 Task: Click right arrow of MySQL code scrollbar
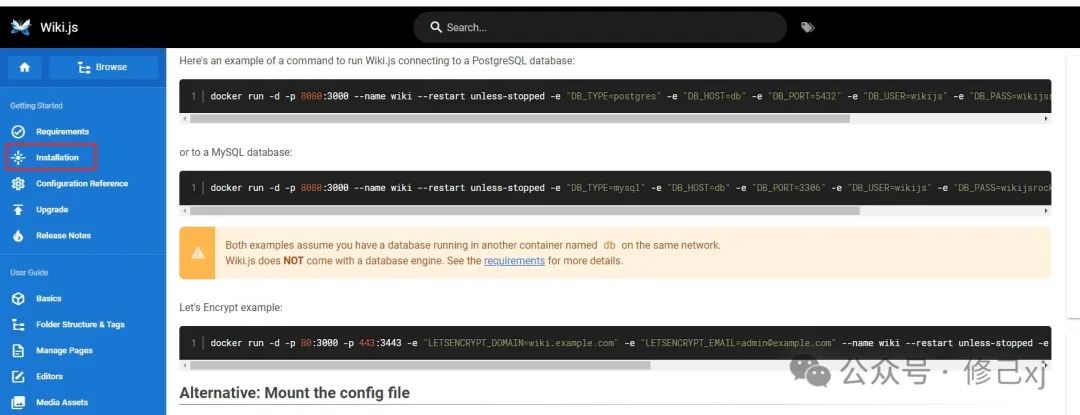[x=1046, y=211]
